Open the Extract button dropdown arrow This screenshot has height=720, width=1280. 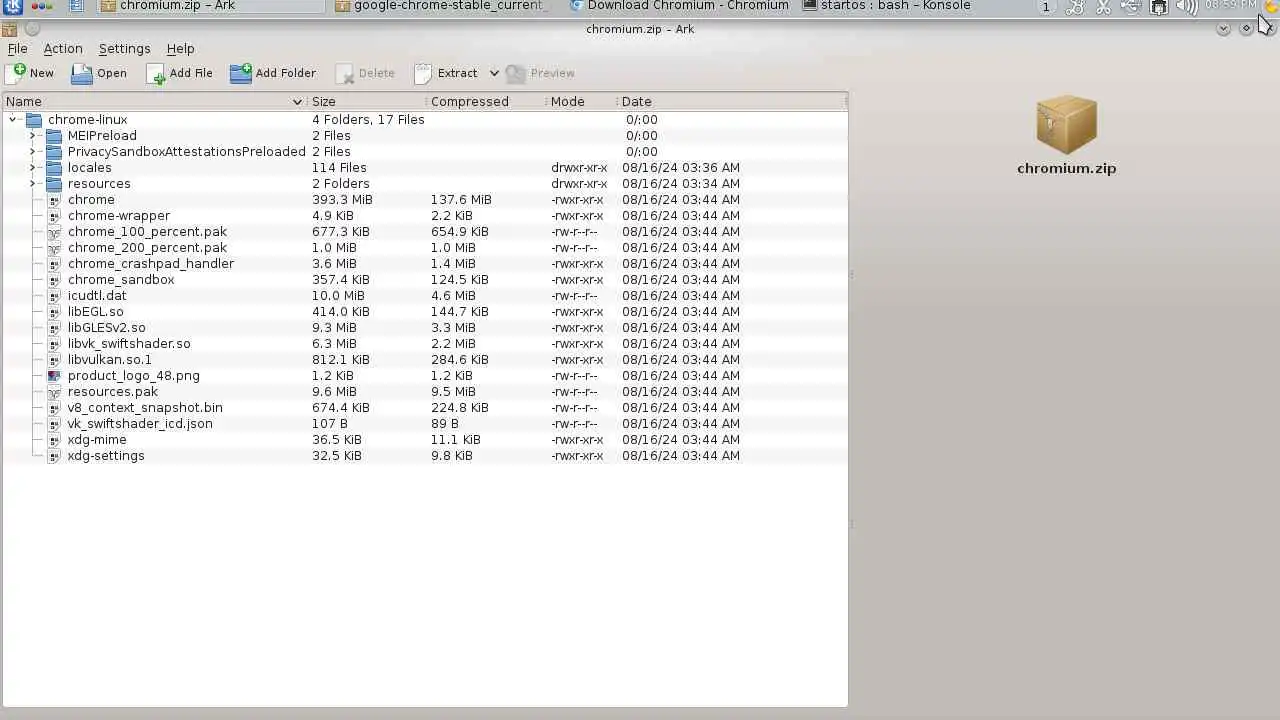click(494, 73)
